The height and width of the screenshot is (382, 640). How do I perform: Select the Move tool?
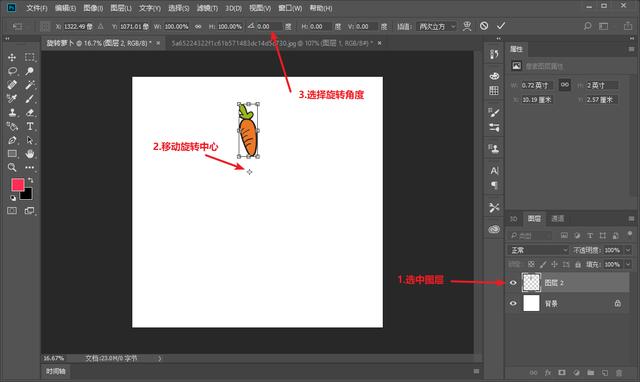coord(12,57)
